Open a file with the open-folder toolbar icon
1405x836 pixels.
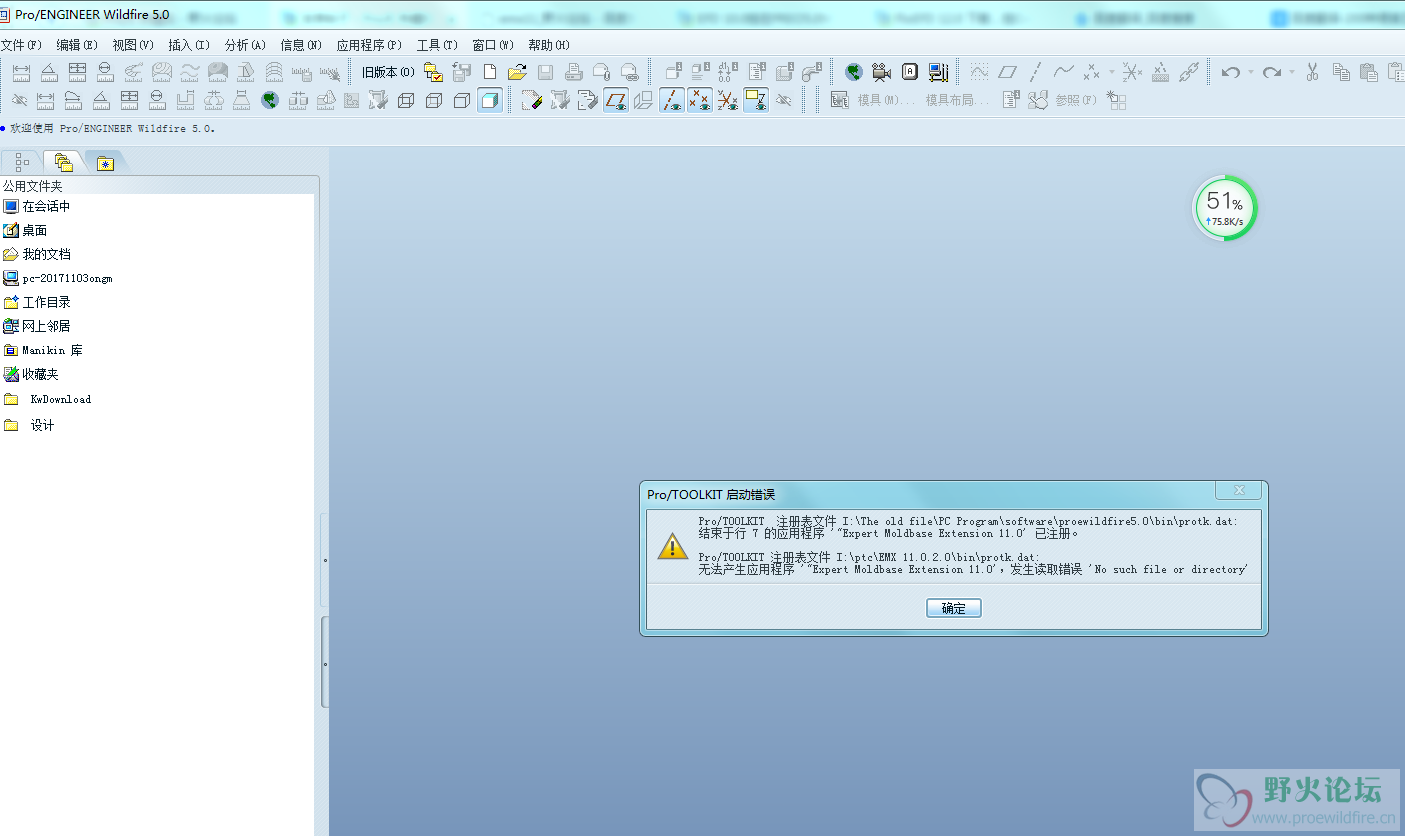517,72
